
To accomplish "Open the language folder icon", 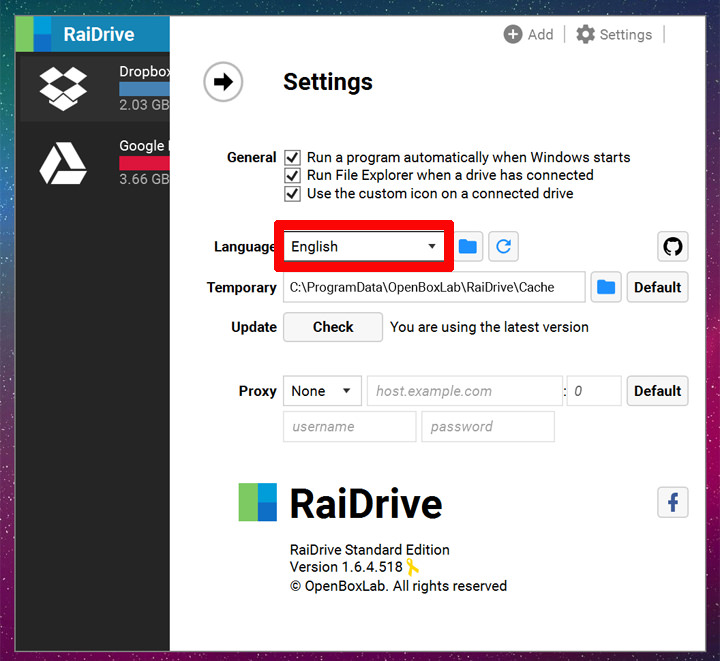I will [468, 246].
